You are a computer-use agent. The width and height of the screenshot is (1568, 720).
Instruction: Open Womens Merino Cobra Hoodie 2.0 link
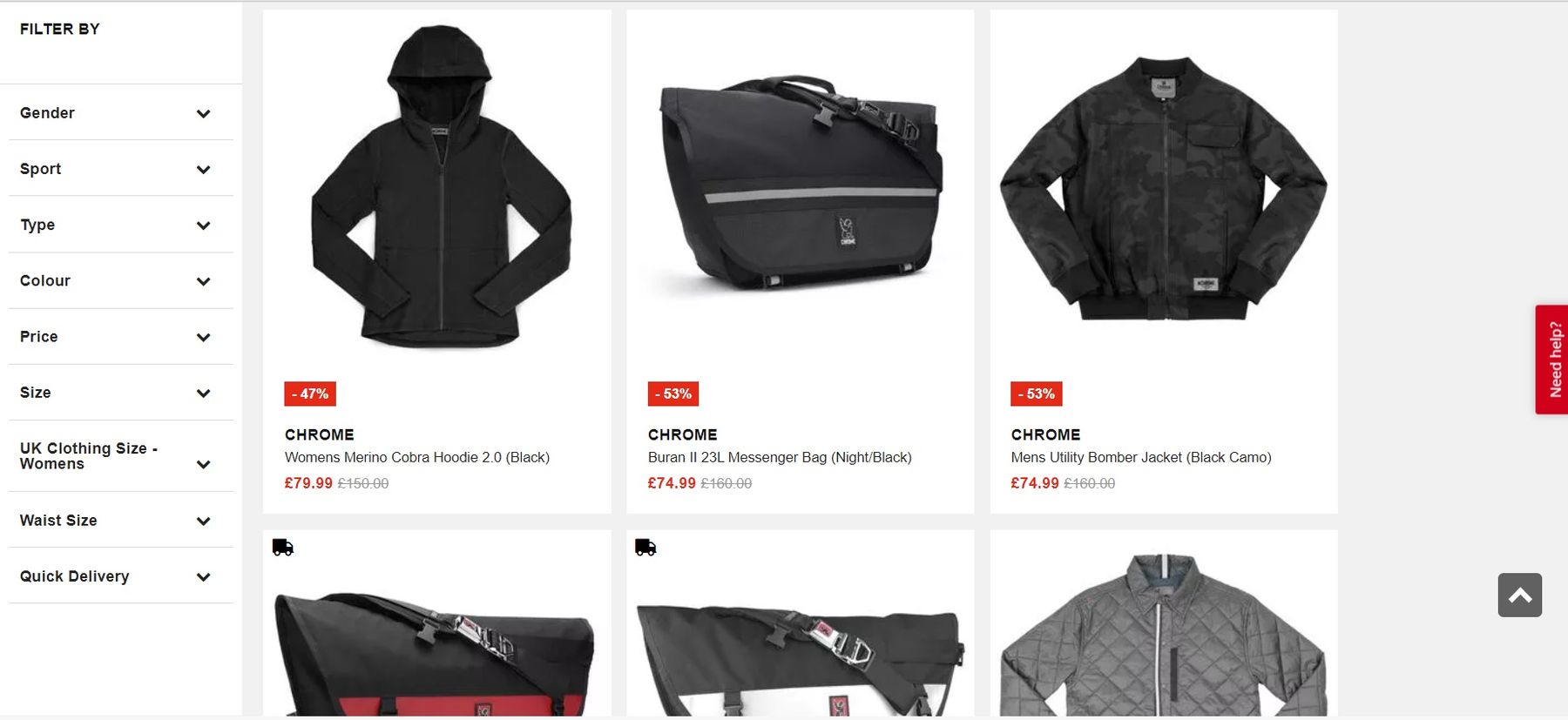[x=417, y=457]
